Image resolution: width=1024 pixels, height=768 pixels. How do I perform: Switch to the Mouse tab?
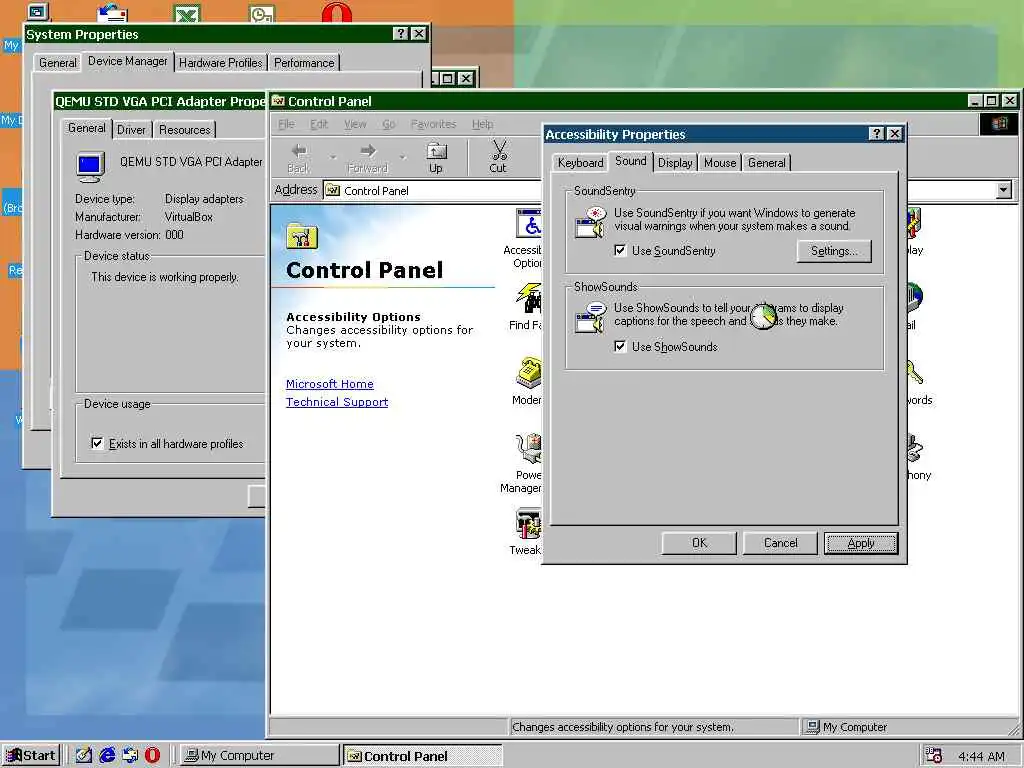(x=720, y=163)
